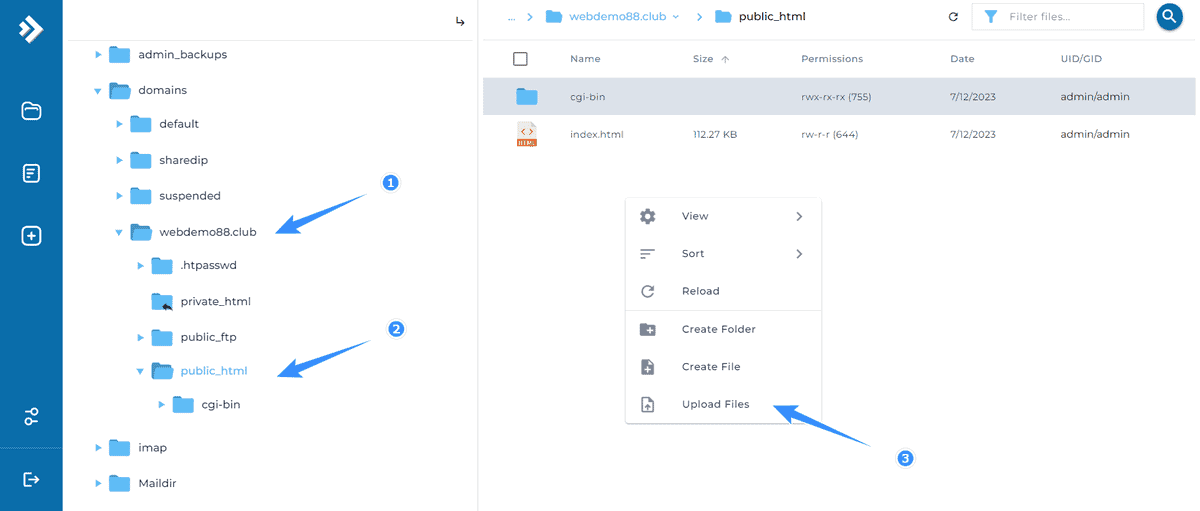
Task: Click the rwx-rx-rx (755) permissions cell
Action: pos(836,97)
